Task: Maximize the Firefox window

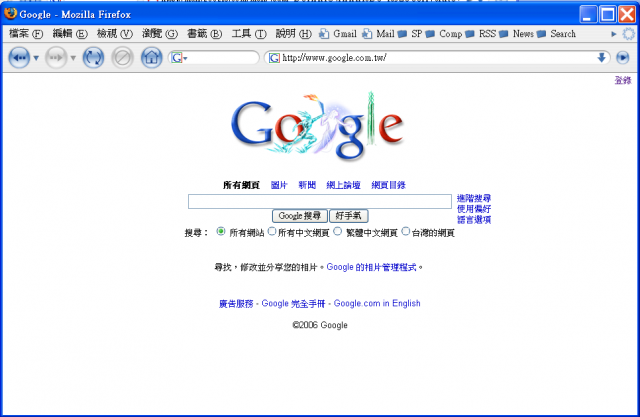Action: [608, 15]
